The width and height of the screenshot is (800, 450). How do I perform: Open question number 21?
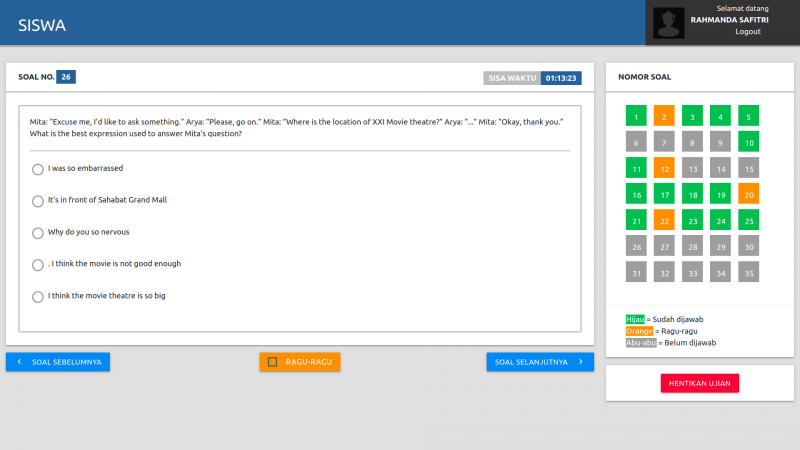[636, 220]
